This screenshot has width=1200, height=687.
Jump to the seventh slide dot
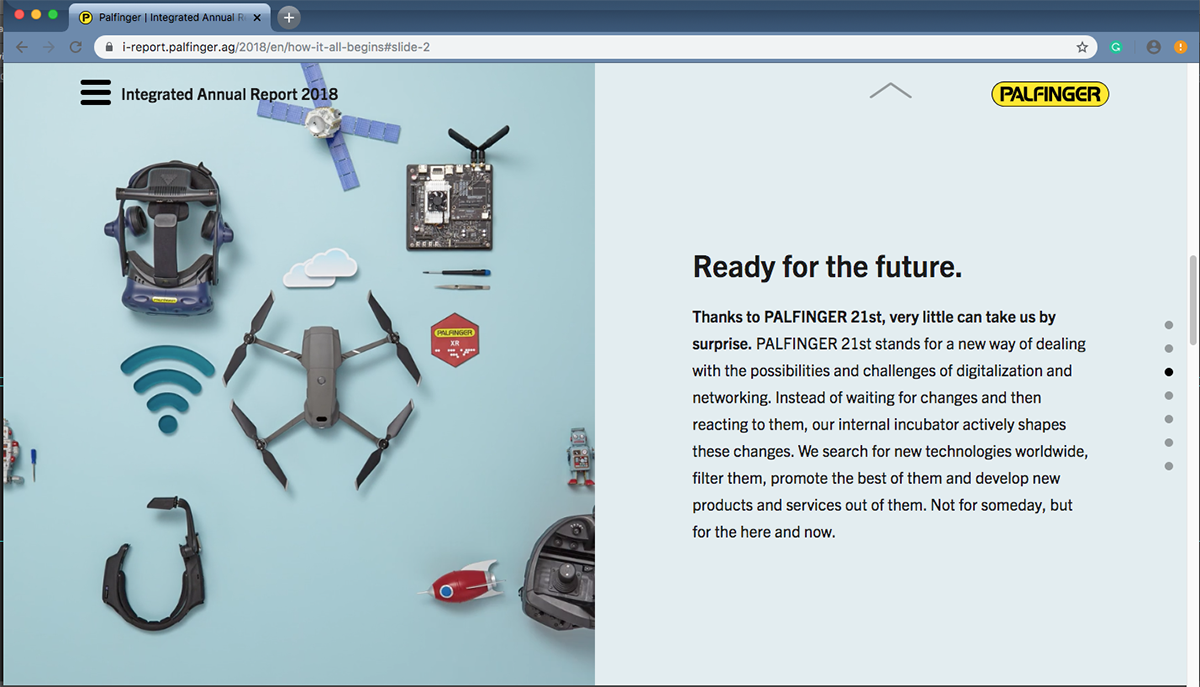(x=1168, y=466)
